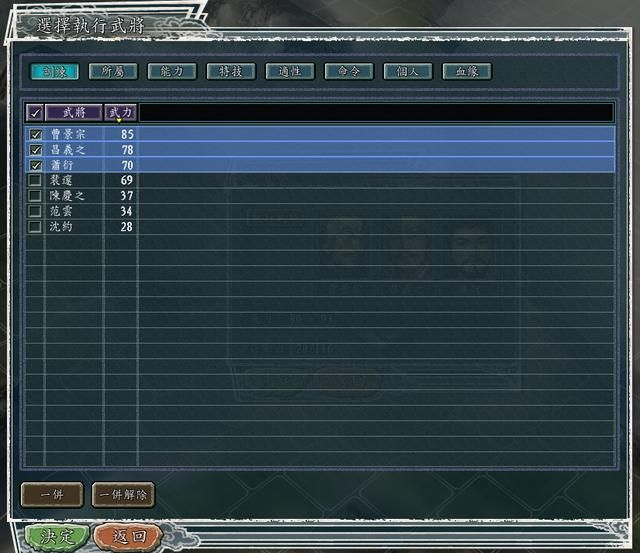Check the box next to 陳慶之
This screenshot has height=553, width=640.
[x=35, y=196]
